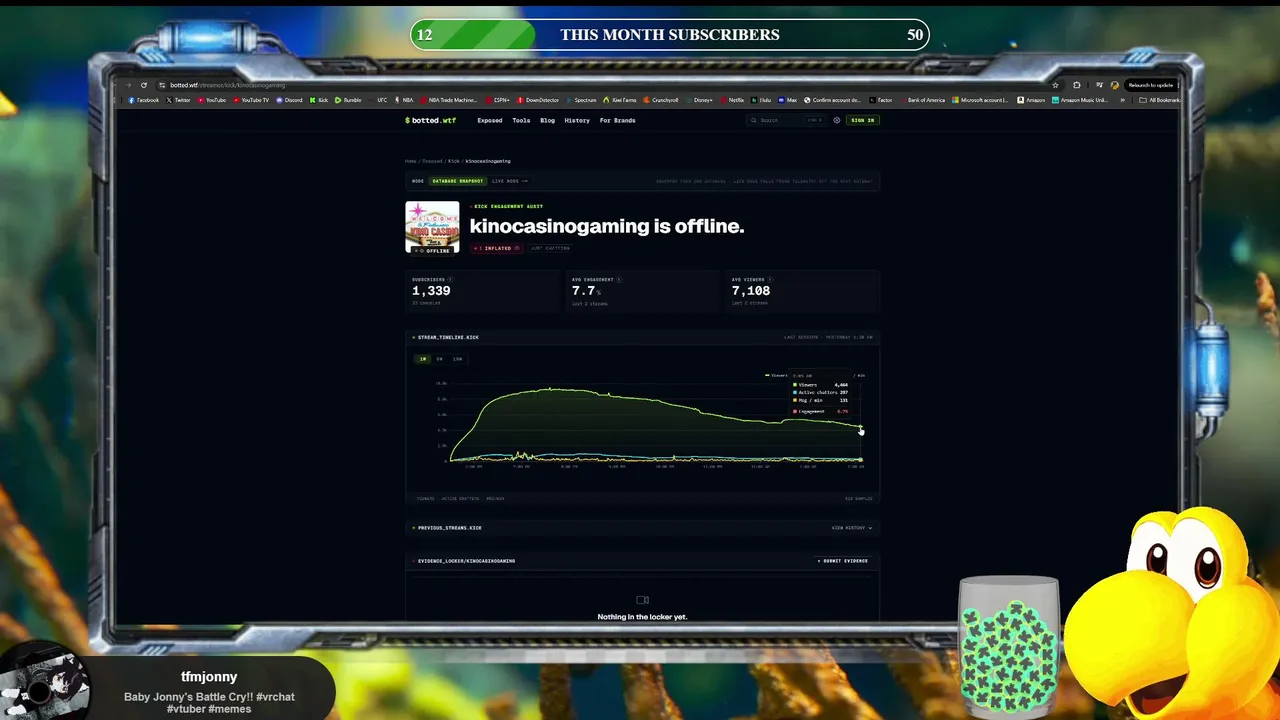This screenshot has width=1280, height=720.
Task: Switch to Live Mode
Action: (509, 181)
